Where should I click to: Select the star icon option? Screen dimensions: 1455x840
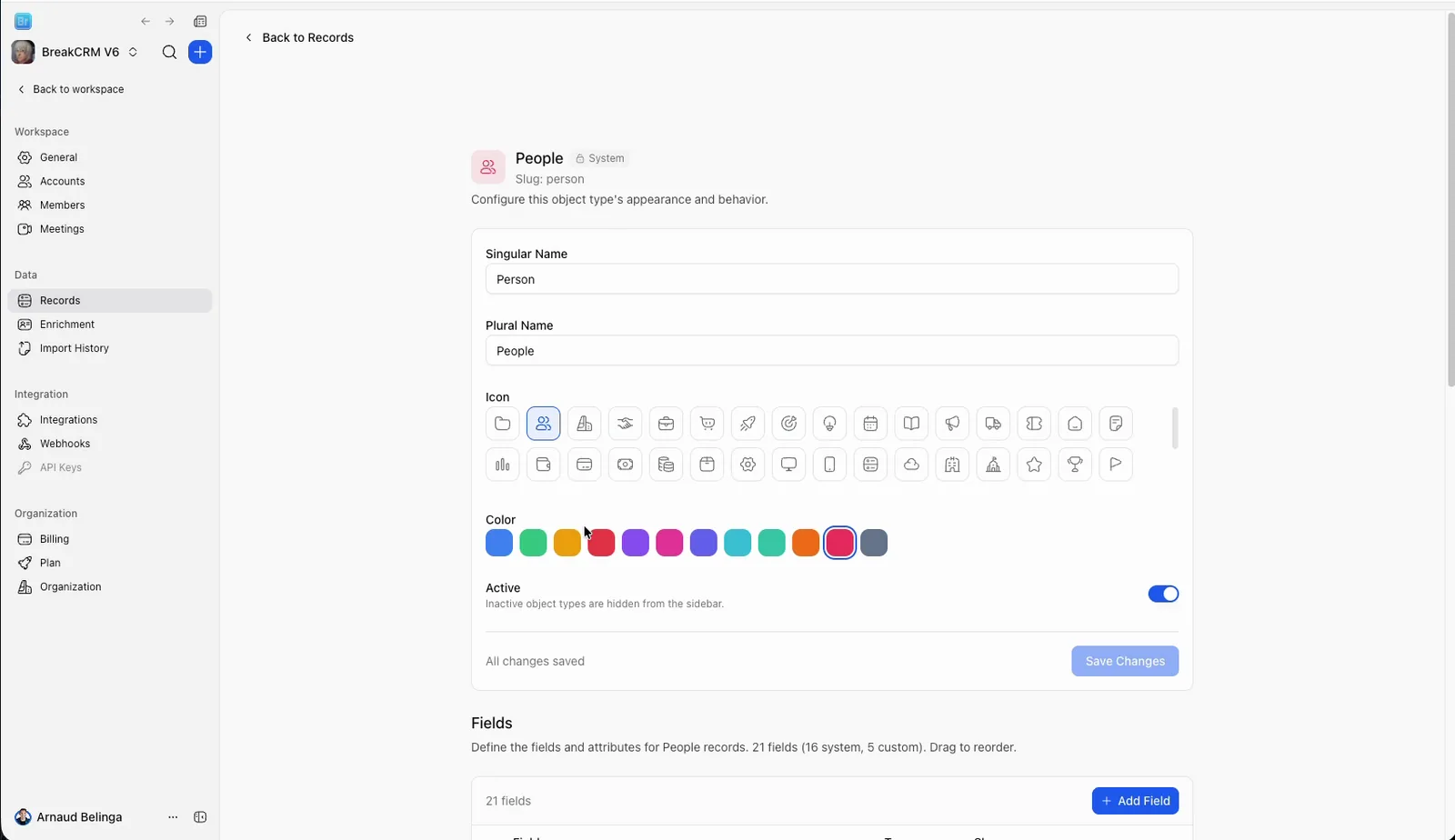click(1034, 465)
